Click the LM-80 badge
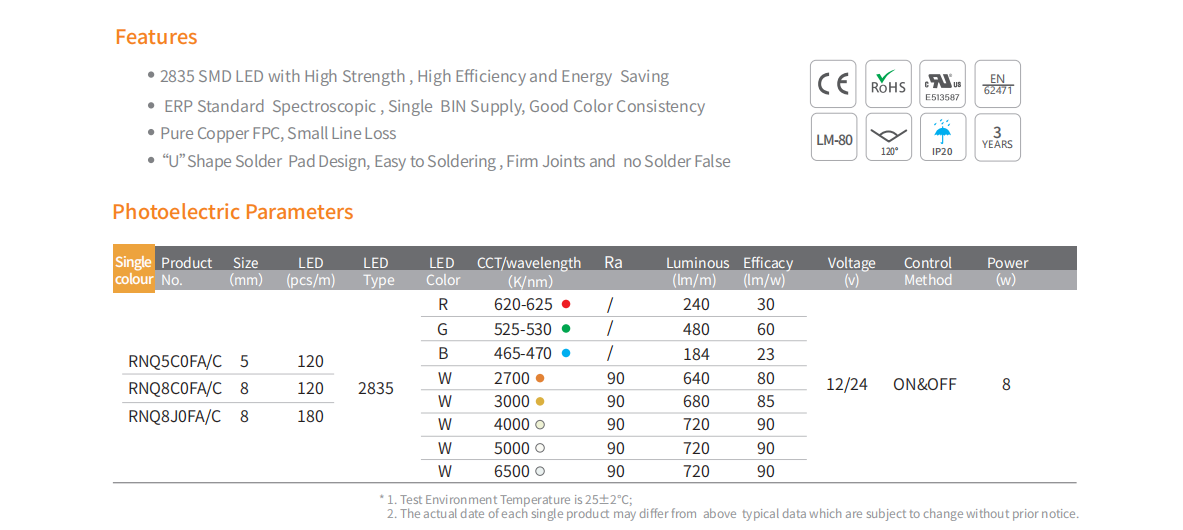This screenshot has height=530, width=1183. coord(833,138)
